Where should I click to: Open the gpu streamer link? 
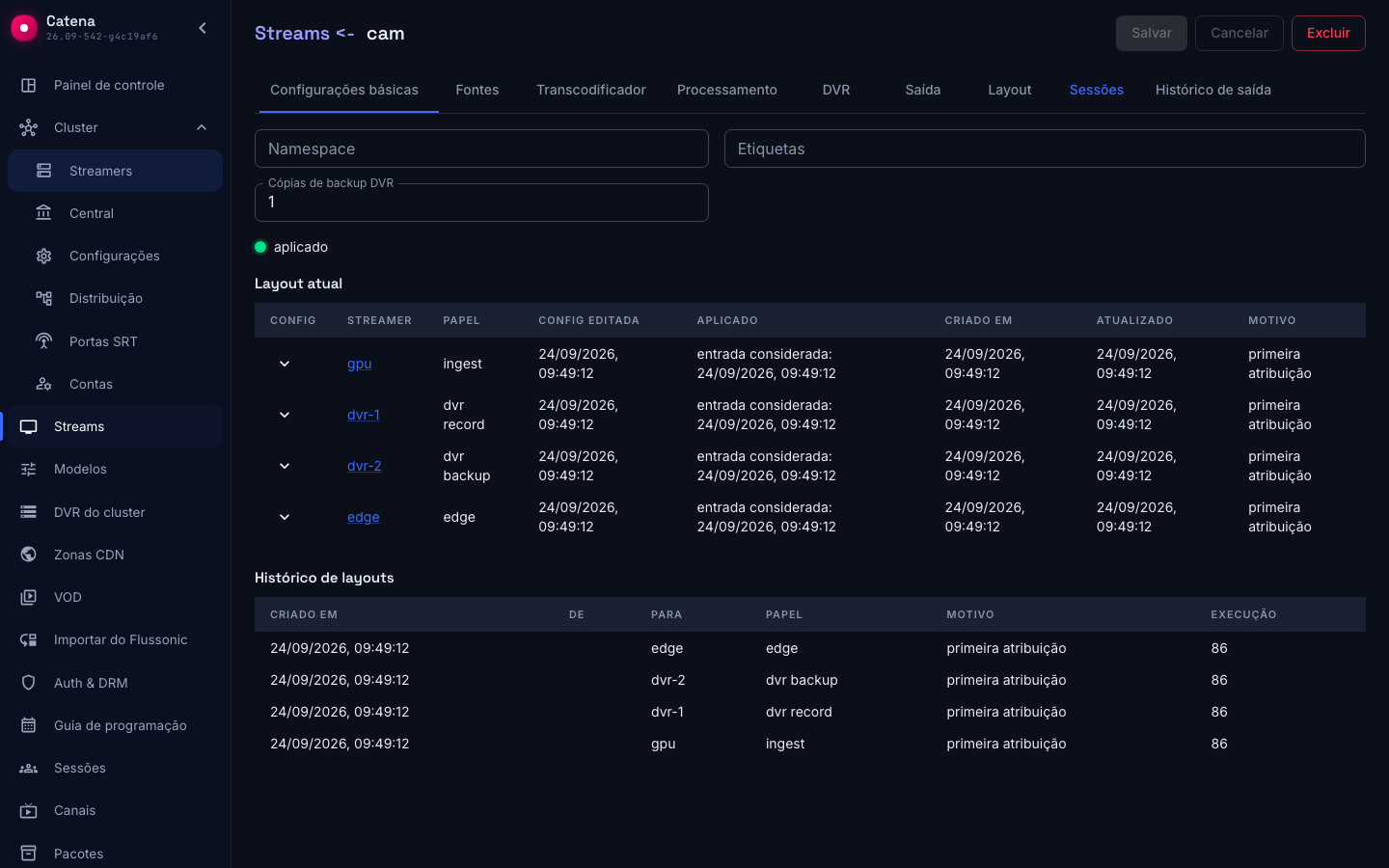coord(360,364)
